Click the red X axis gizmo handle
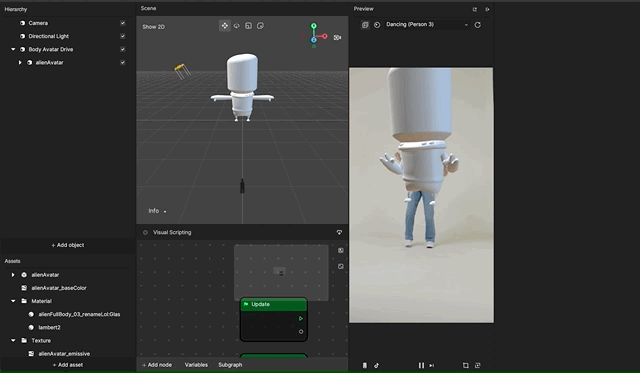This screenshot has width=640, height=373. 325,36
